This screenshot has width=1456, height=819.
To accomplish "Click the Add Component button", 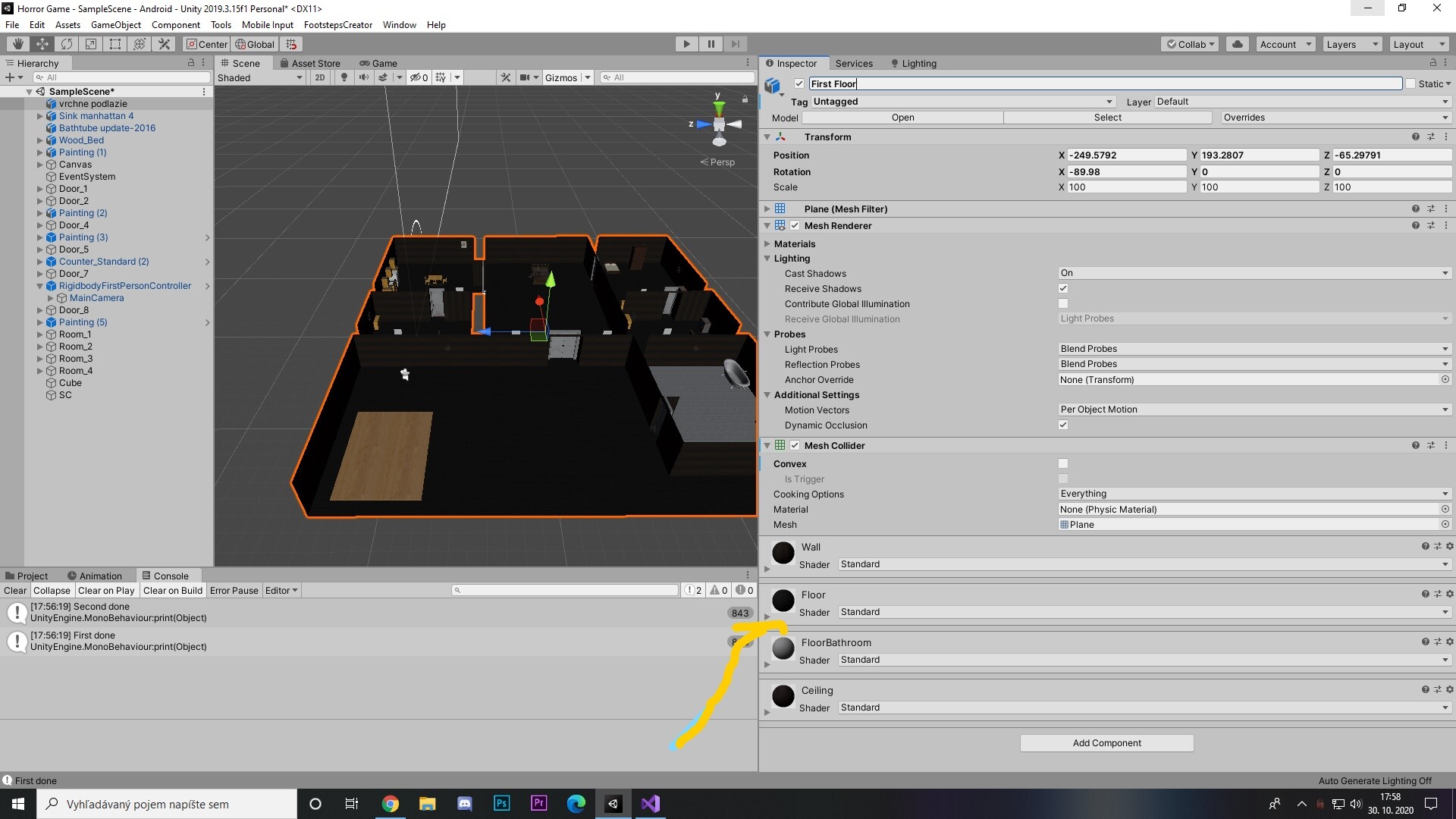I will (1106, 742).
